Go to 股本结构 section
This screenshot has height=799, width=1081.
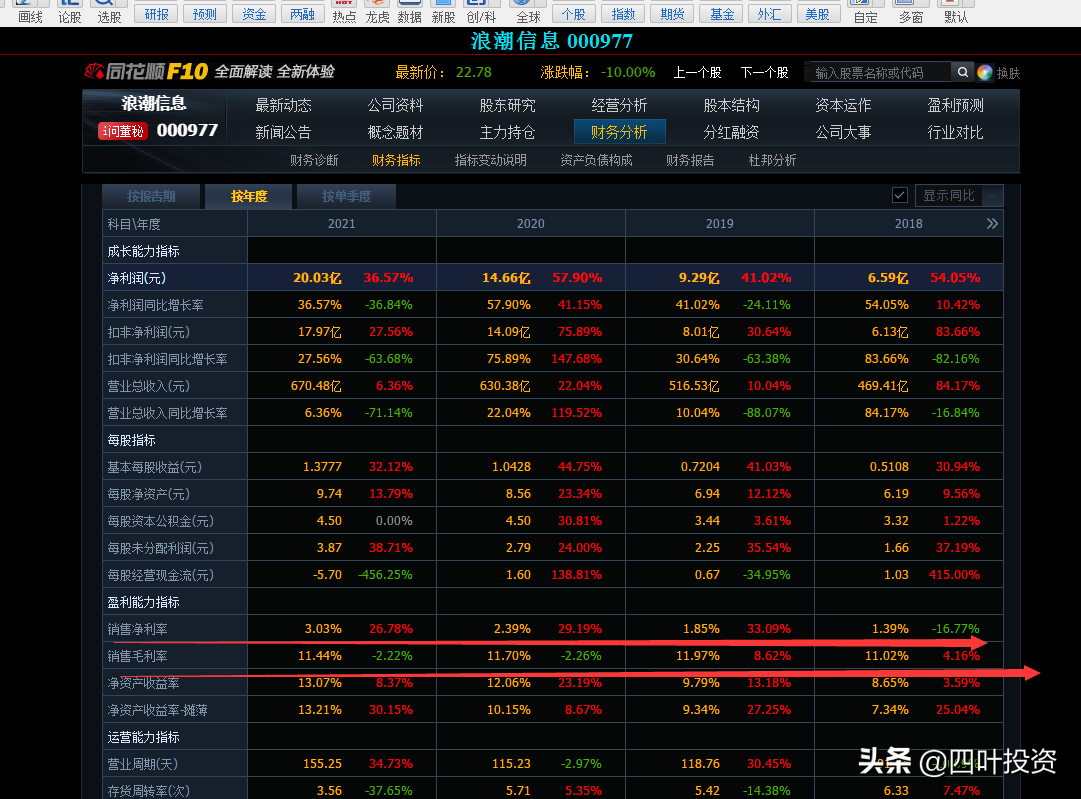pos(731,105)
